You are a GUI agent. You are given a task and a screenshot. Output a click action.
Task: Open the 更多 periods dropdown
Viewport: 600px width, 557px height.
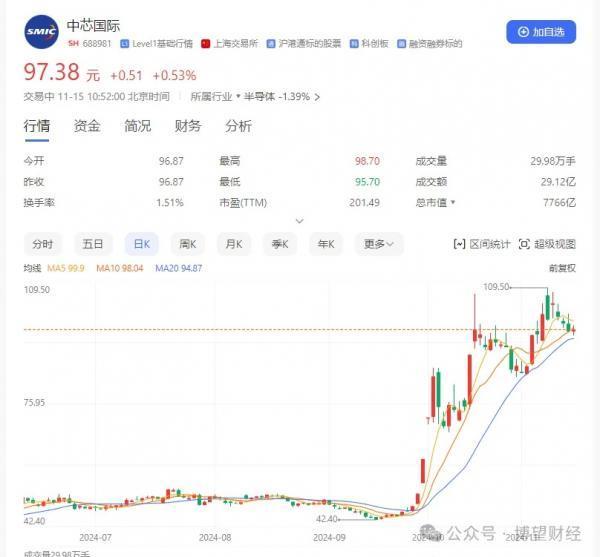pos(379,244)
